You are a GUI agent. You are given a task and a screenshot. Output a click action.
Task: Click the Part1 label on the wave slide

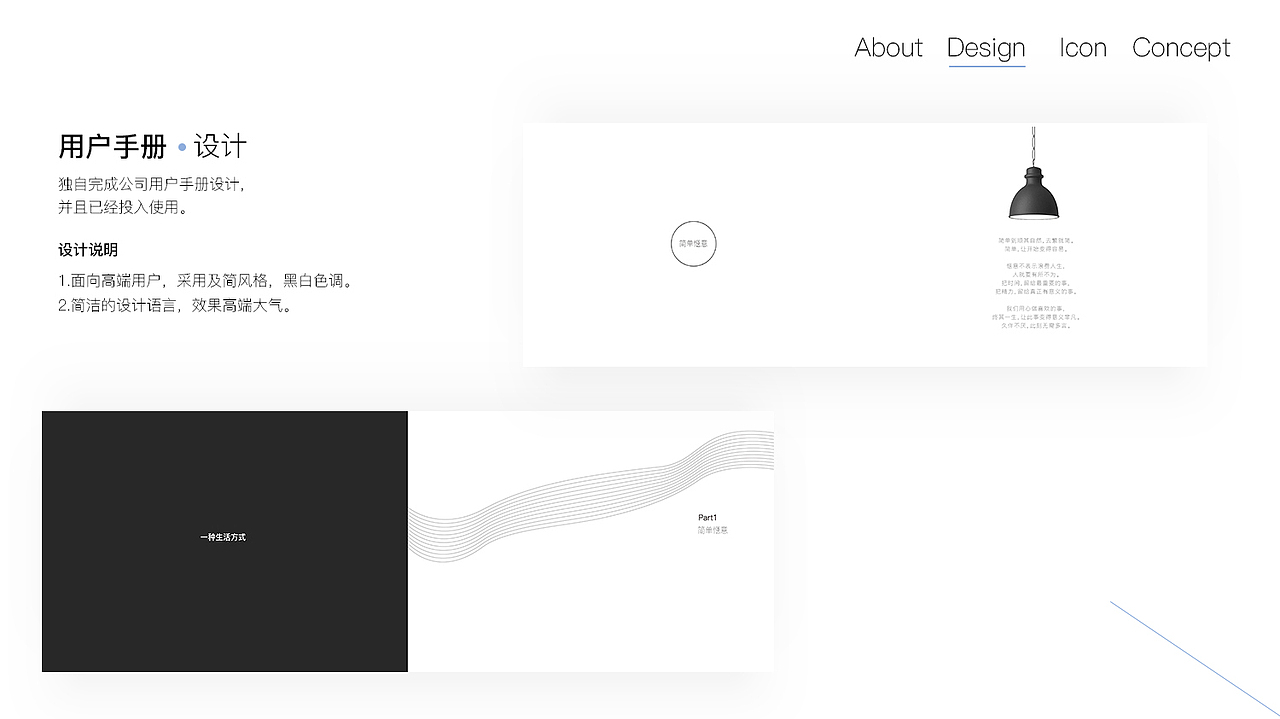707,518
